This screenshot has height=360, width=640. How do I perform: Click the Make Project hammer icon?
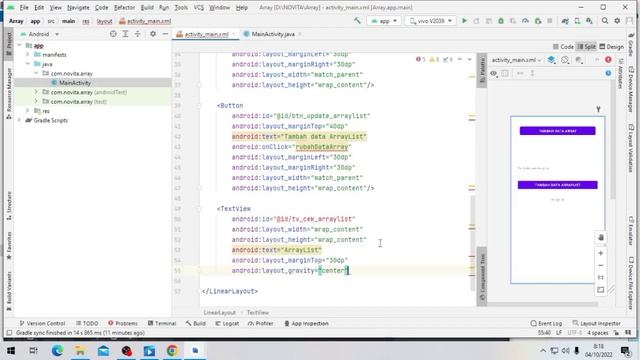(x=357, y=21)
